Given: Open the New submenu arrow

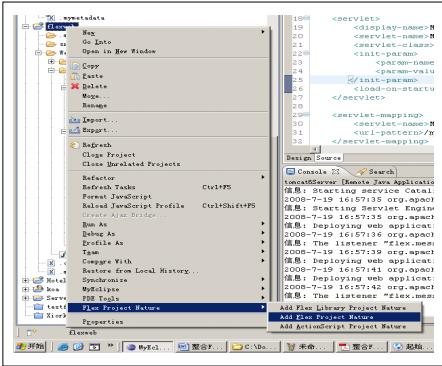Looking at the screenshot, I should point(263,32).
